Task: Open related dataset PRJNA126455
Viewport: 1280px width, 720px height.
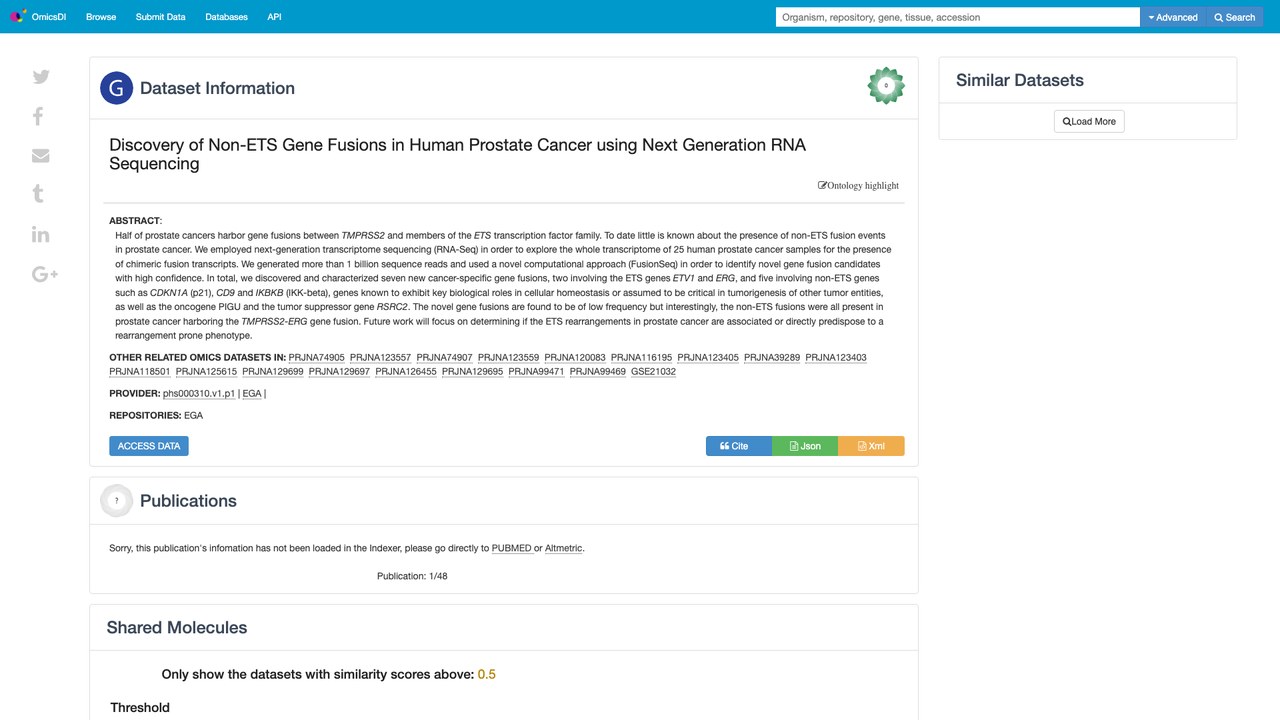Action: [406, 372]
